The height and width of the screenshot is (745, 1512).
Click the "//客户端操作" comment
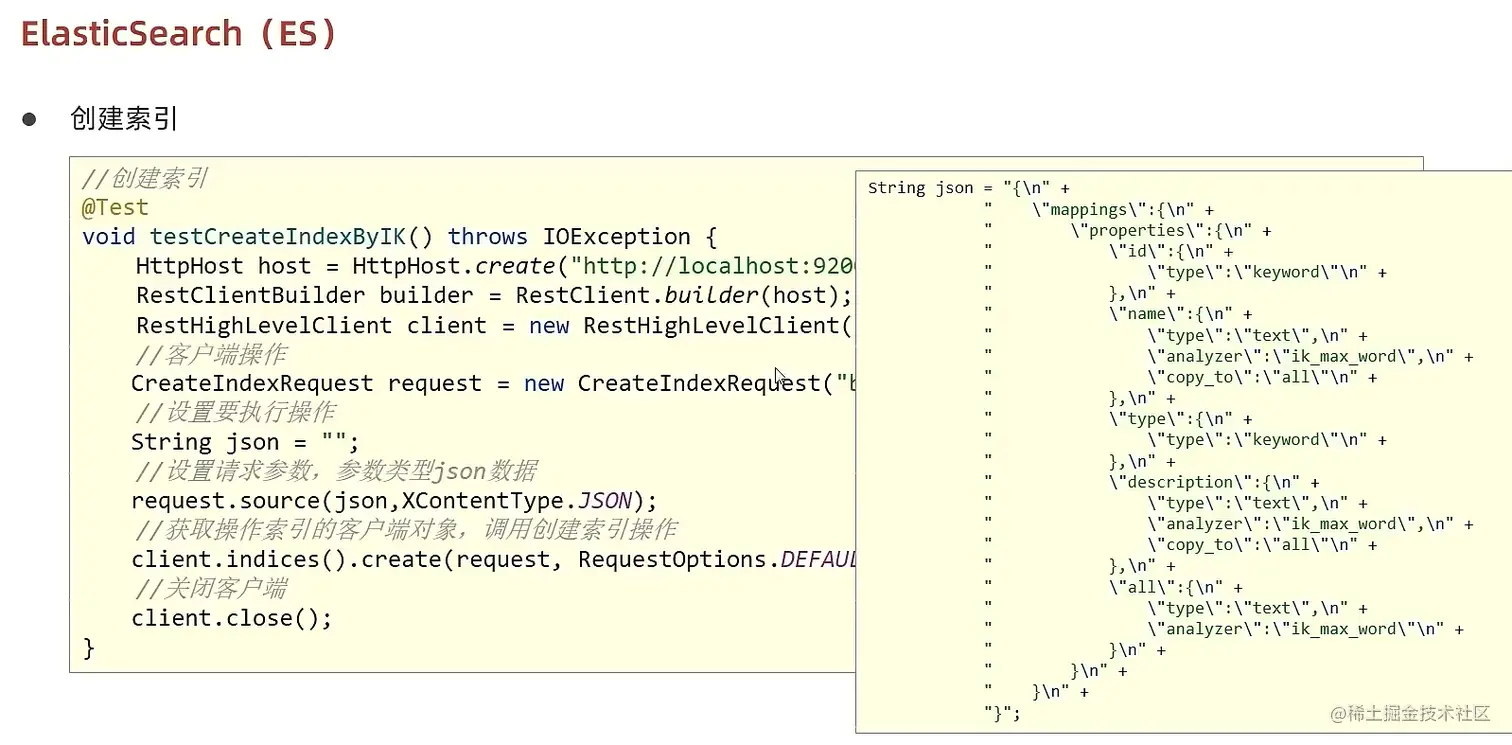tap(212, 354)
